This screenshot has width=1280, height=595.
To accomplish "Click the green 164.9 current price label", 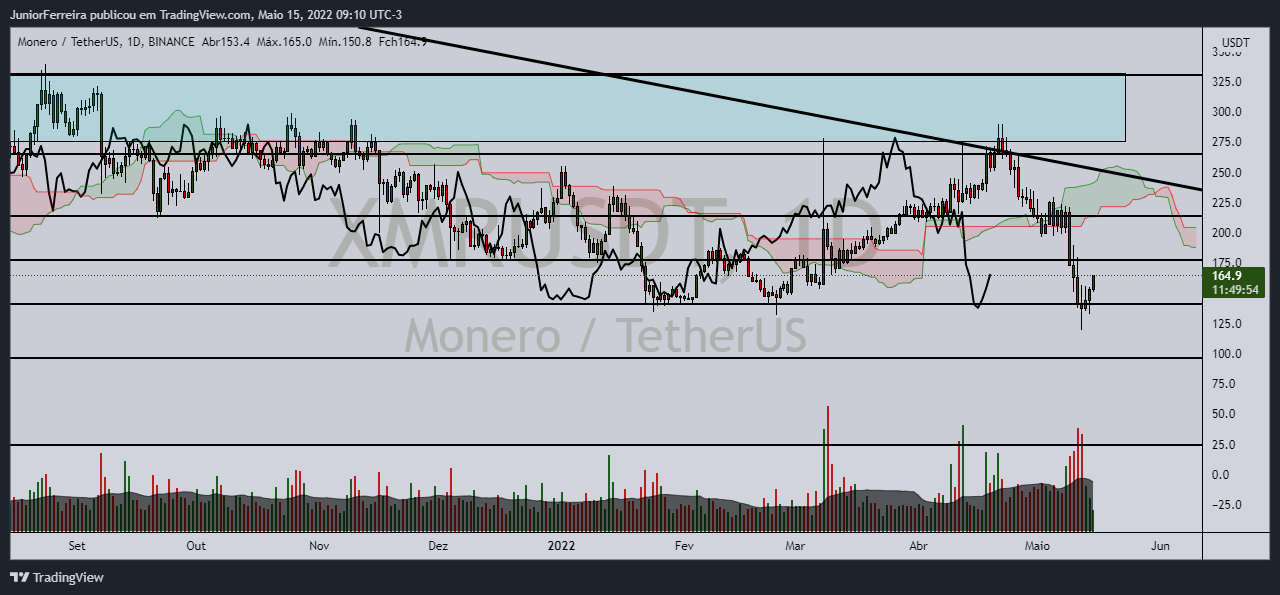I will (1225, 275).
